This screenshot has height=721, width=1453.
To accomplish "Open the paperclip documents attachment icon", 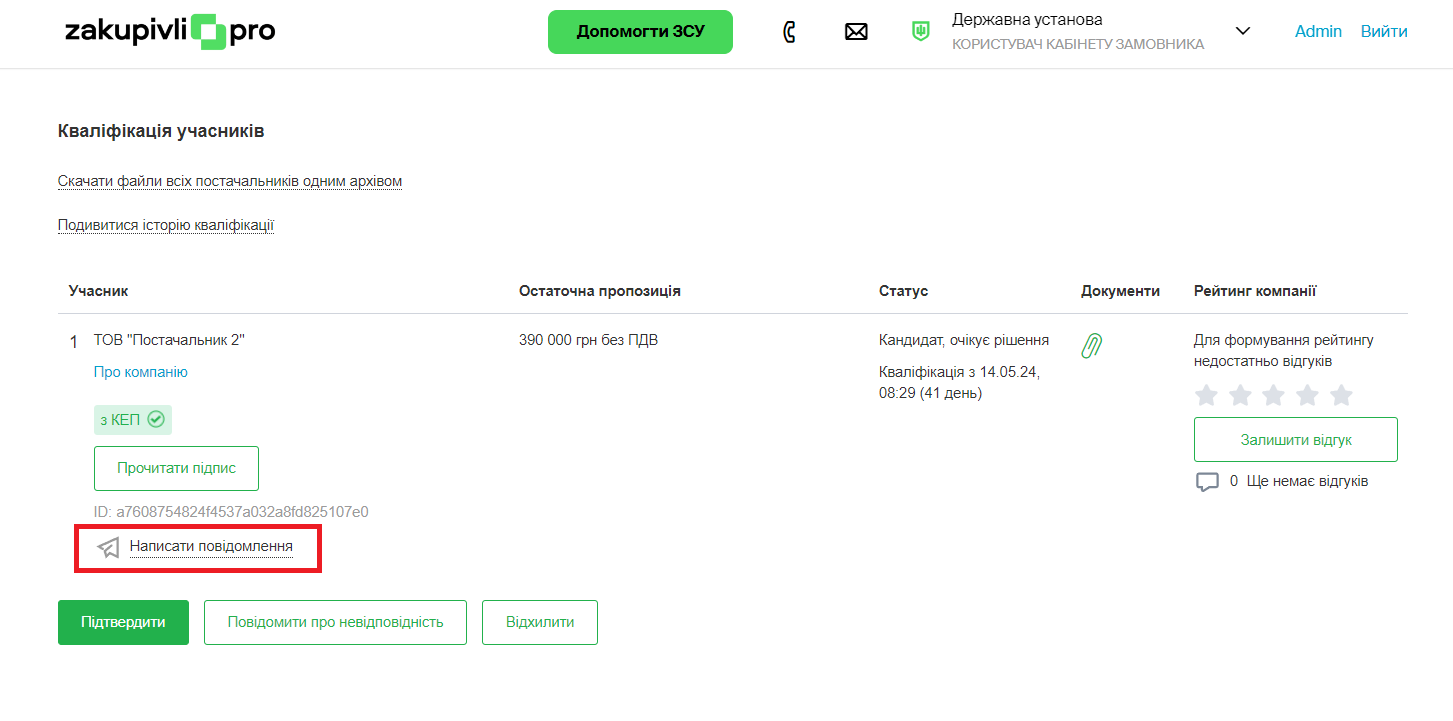I will tap(1092, 346).
